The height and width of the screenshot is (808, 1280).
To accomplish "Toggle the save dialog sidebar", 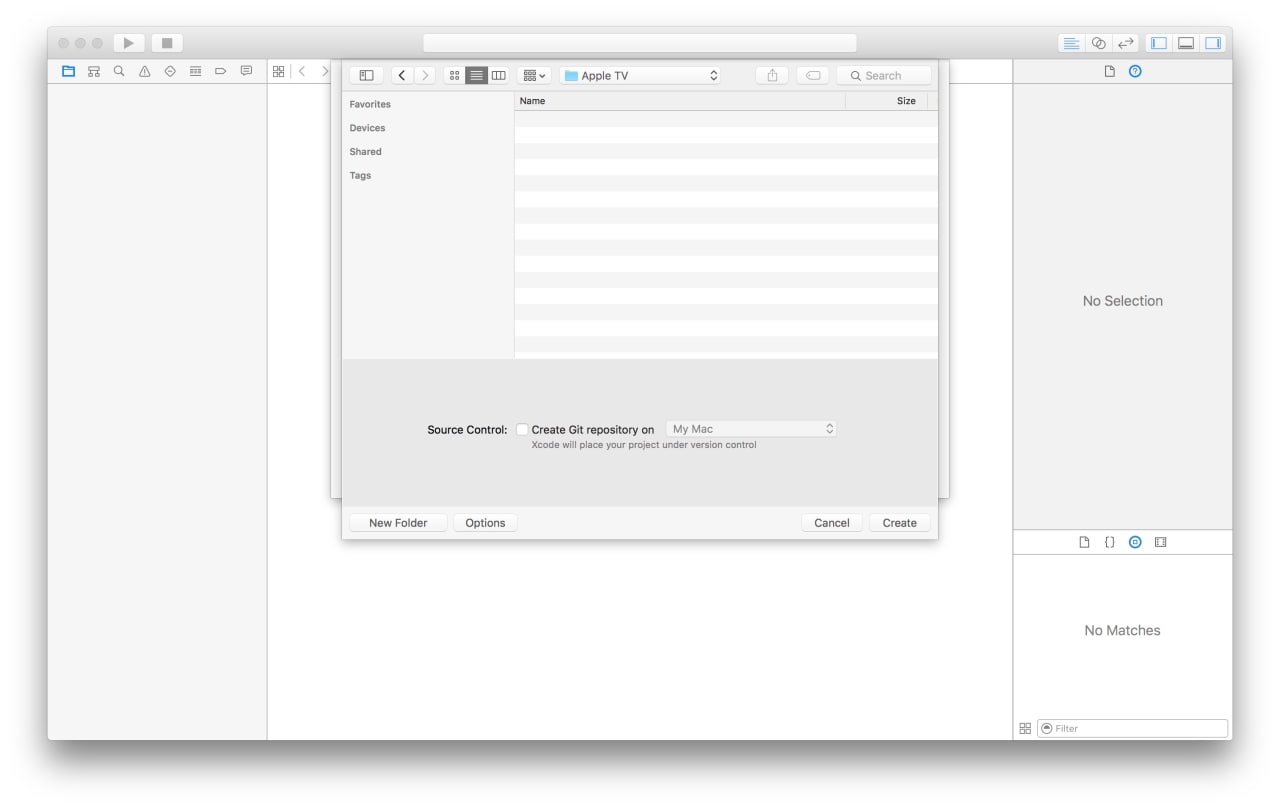I will (x=366, y=75).
